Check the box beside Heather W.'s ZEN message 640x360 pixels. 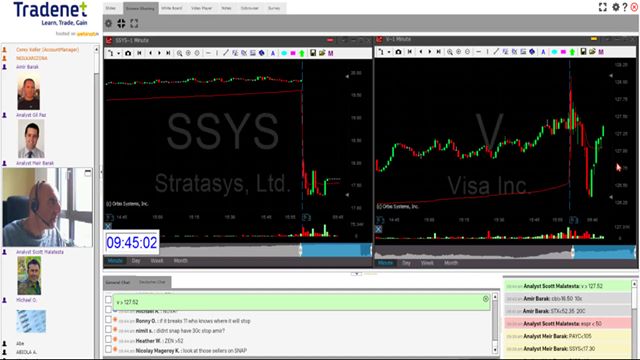(108, 339)
